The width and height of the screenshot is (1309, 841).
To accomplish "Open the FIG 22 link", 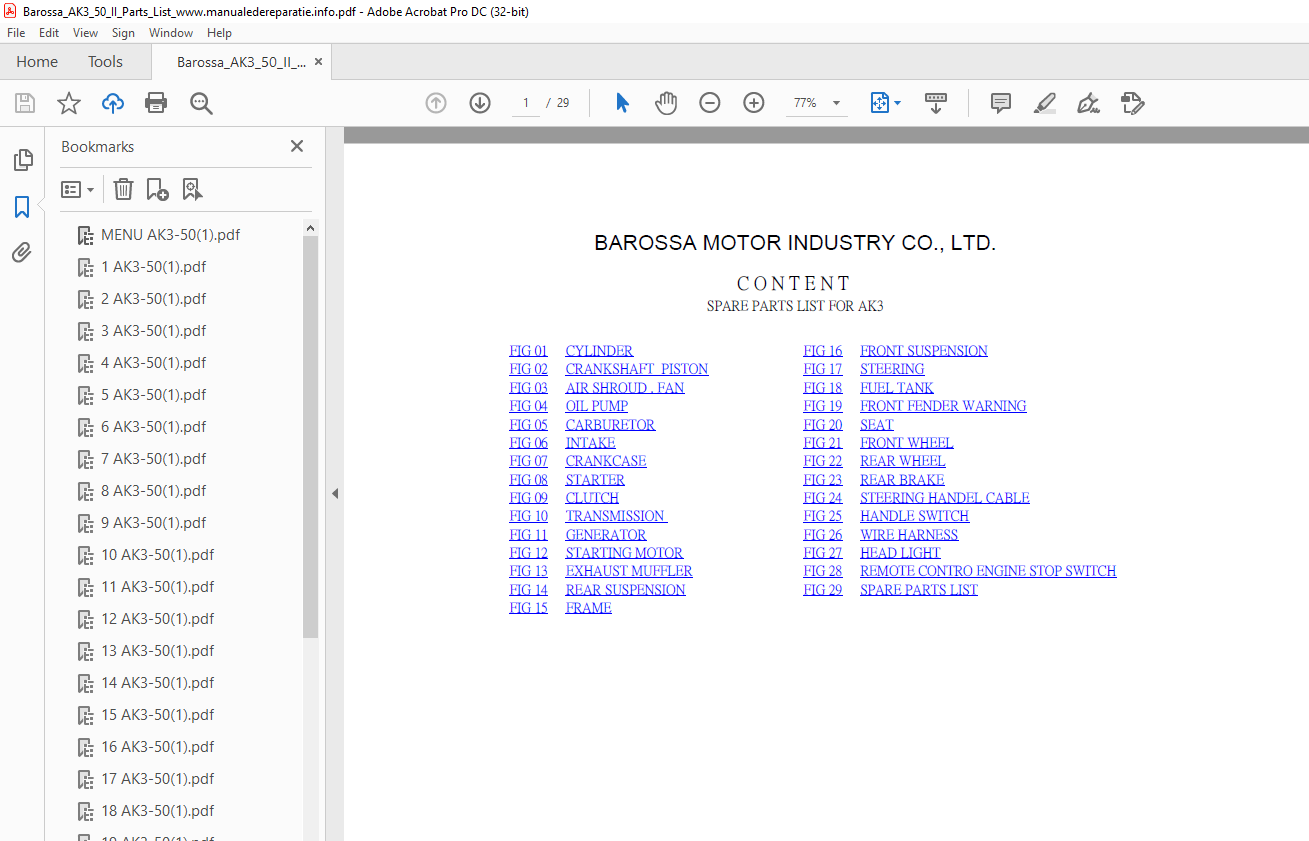I will point(823,461).
